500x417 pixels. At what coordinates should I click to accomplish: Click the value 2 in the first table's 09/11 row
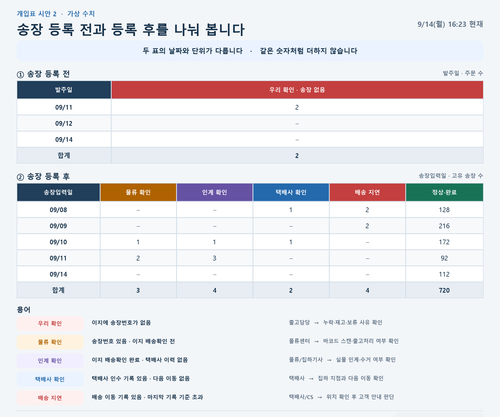tap(297, 107)
